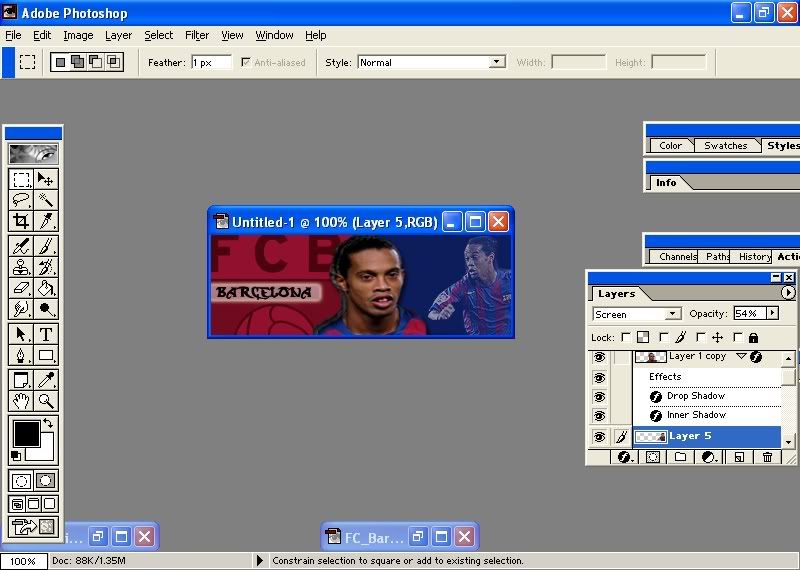
Task: Select Add to selection mode button
Action: pos(78,62)
